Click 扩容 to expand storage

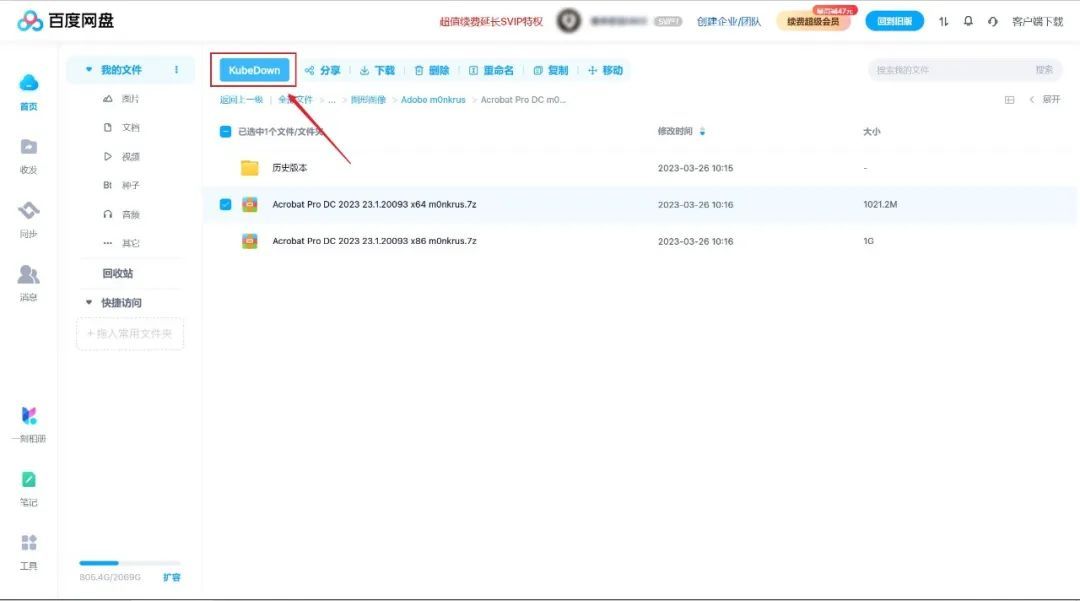(172, 577)
